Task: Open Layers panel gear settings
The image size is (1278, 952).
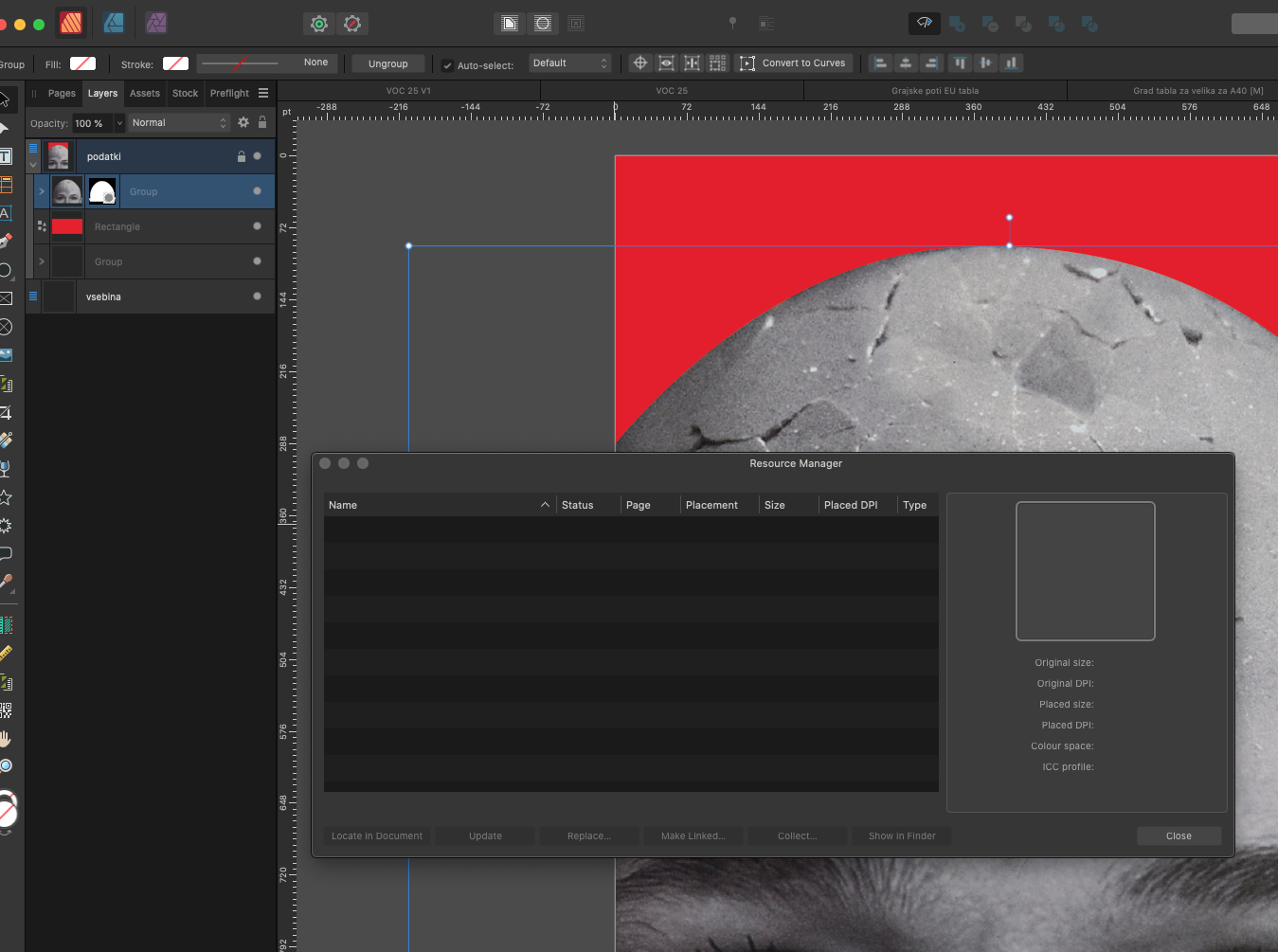Action: click(x=243, y=122)
